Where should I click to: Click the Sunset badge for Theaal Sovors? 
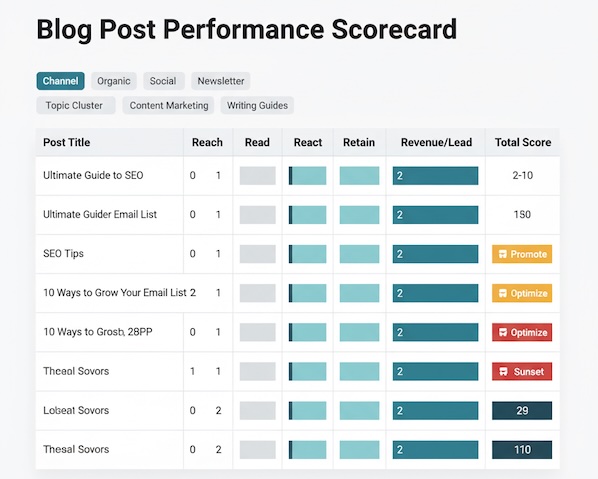tap(522, 371)
